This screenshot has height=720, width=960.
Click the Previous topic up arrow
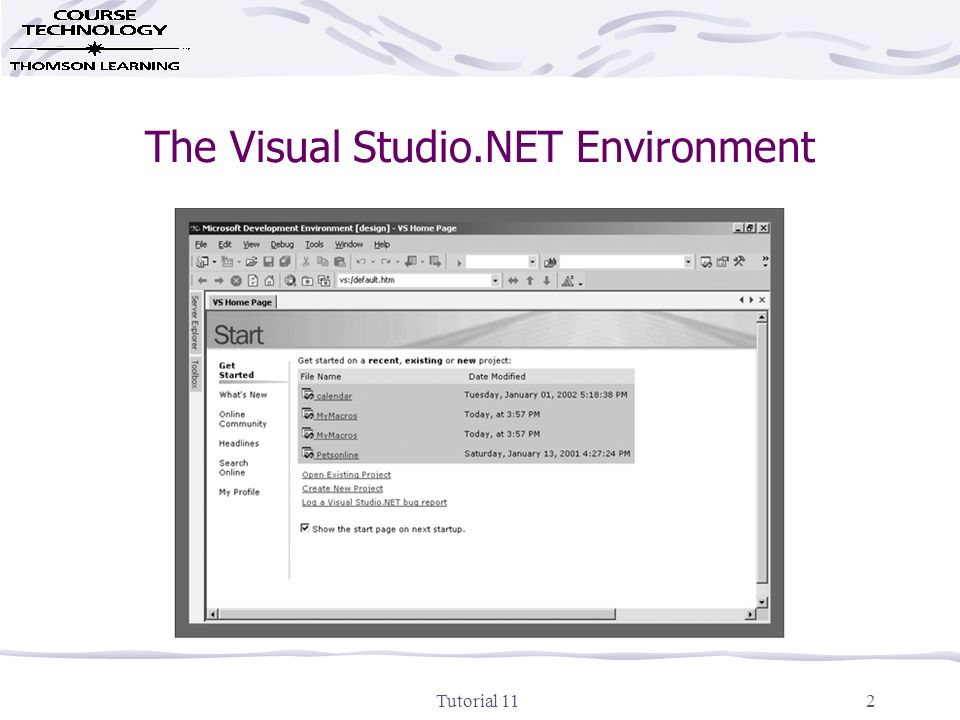[530, 280]
